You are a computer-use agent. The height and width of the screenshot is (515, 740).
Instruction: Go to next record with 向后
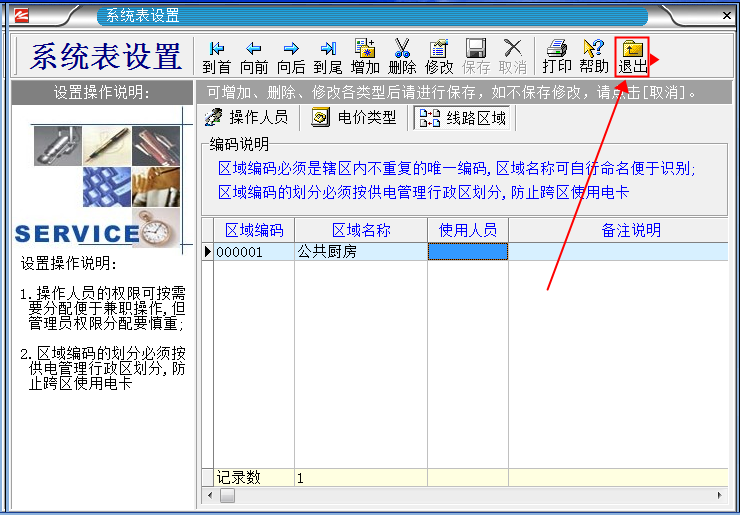(x=291, y=56)
